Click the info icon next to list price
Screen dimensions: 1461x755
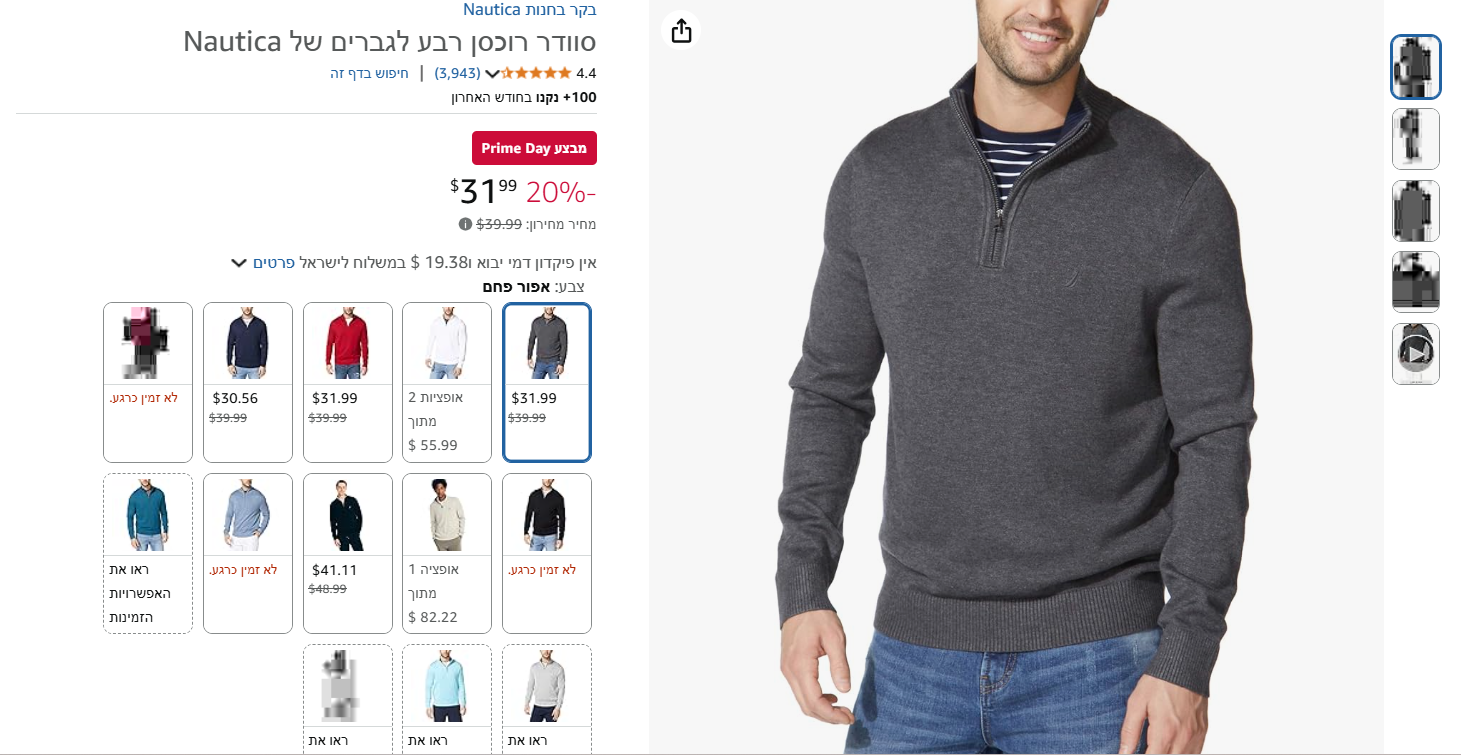(x=465, y=224)
